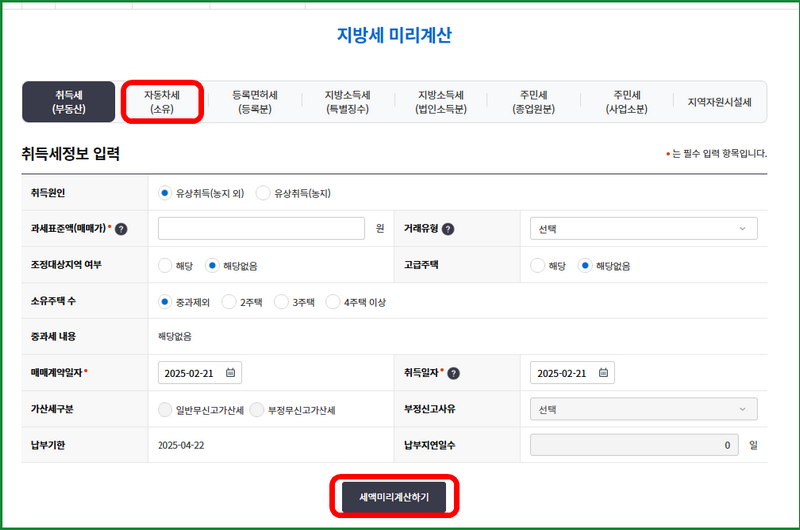Open the 부정신고사유 선택 dropdown
Image resolution: width=800 pixels, height=530 pixels.
point(643,409)
